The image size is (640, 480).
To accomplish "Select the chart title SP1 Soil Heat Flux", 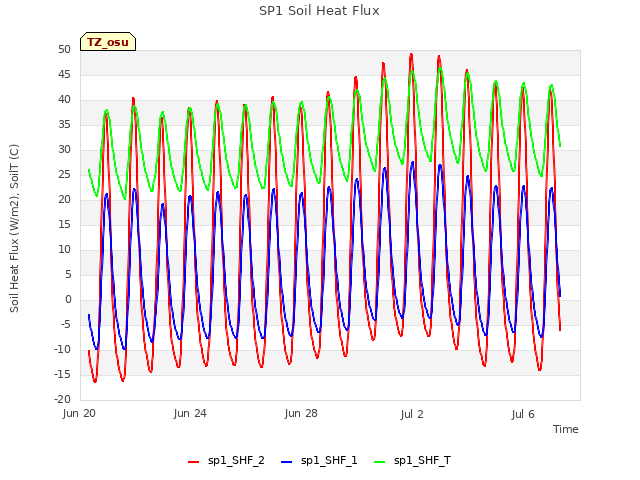I will (319, 11).
